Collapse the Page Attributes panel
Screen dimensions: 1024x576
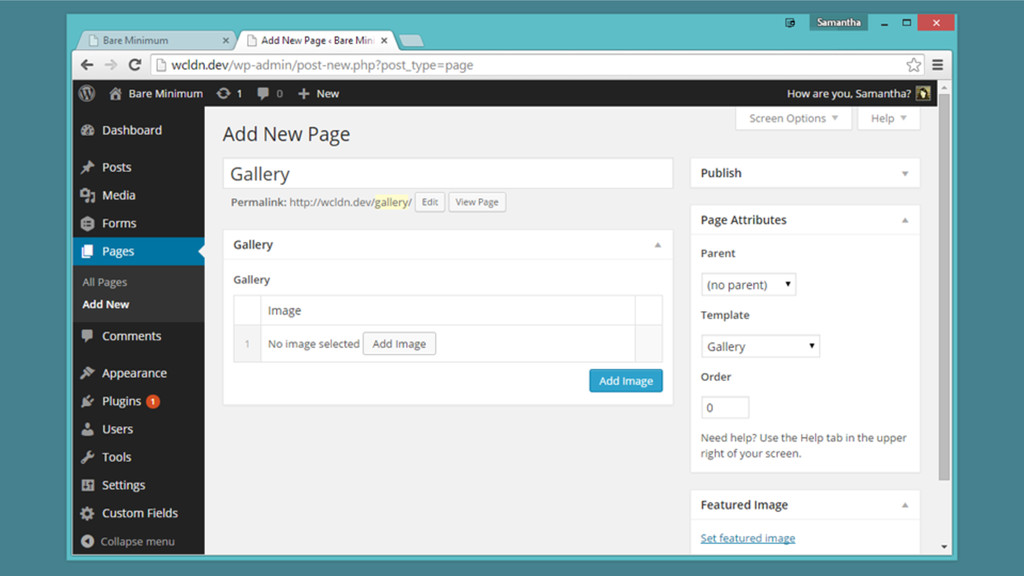tap(905, 221)
